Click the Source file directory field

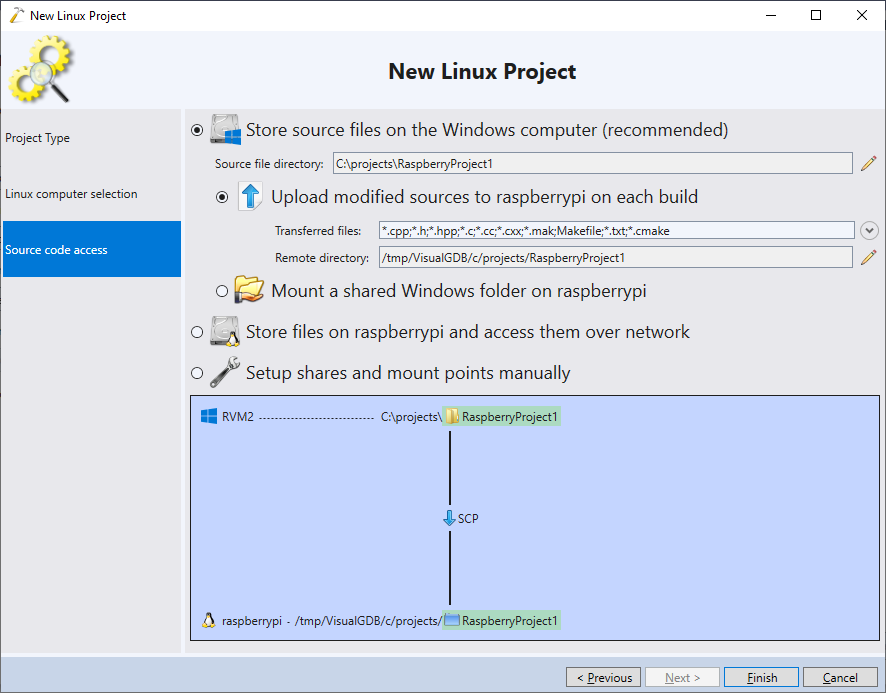(x=593, y=163)
